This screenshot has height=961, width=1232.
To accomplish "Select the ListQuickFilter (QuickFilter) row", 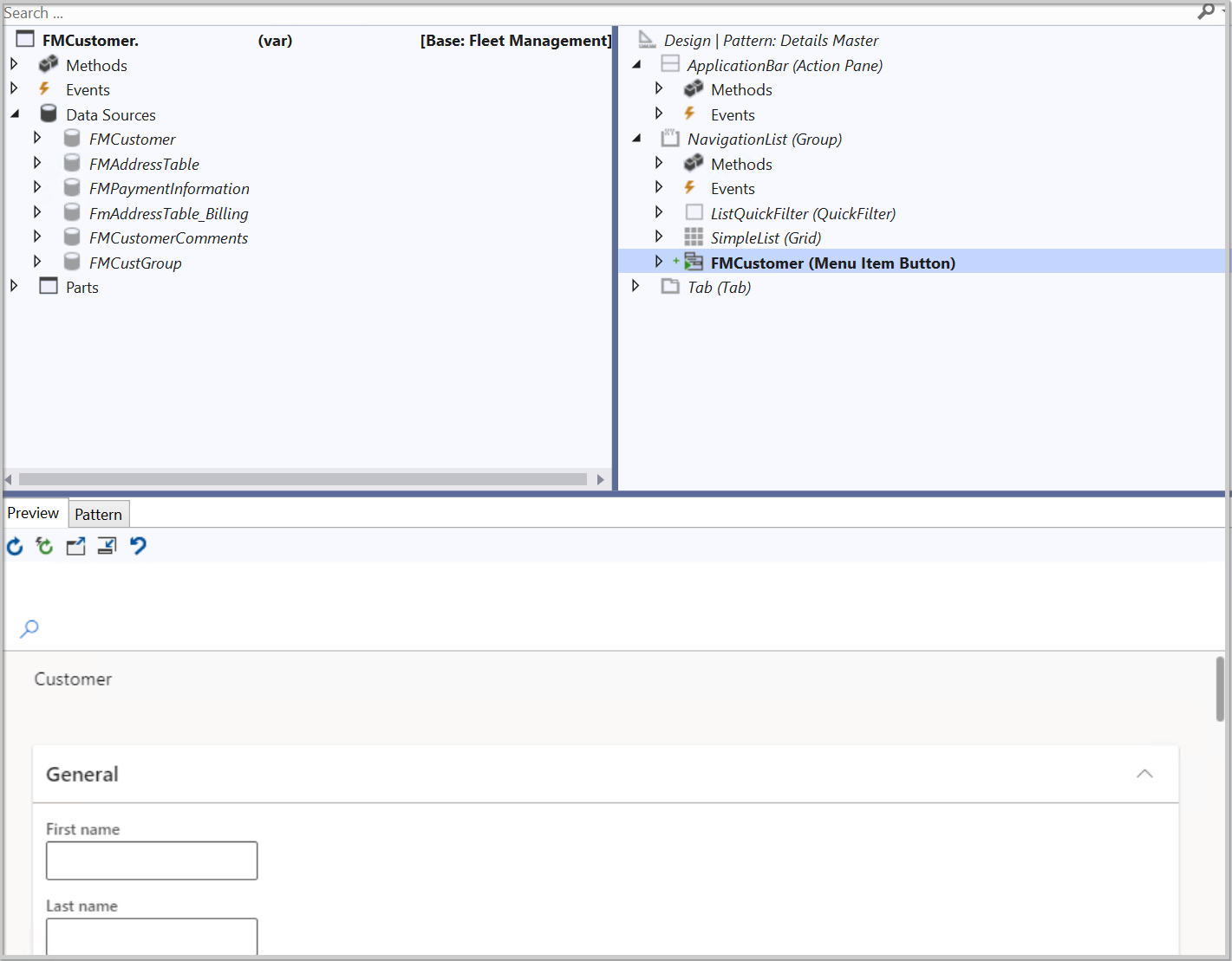I will [803, 213].
